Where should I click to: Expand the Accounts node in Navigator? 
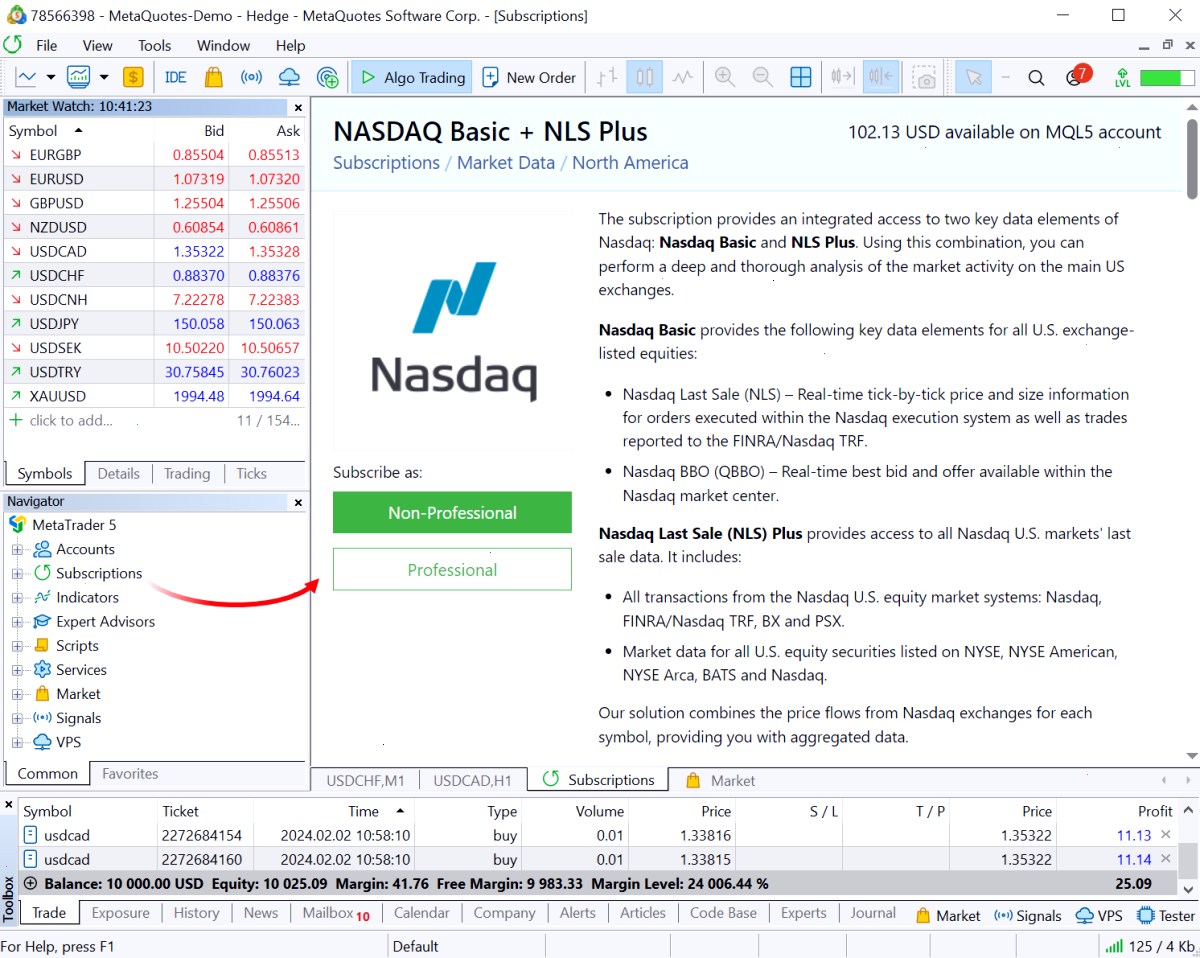[17, 549]
